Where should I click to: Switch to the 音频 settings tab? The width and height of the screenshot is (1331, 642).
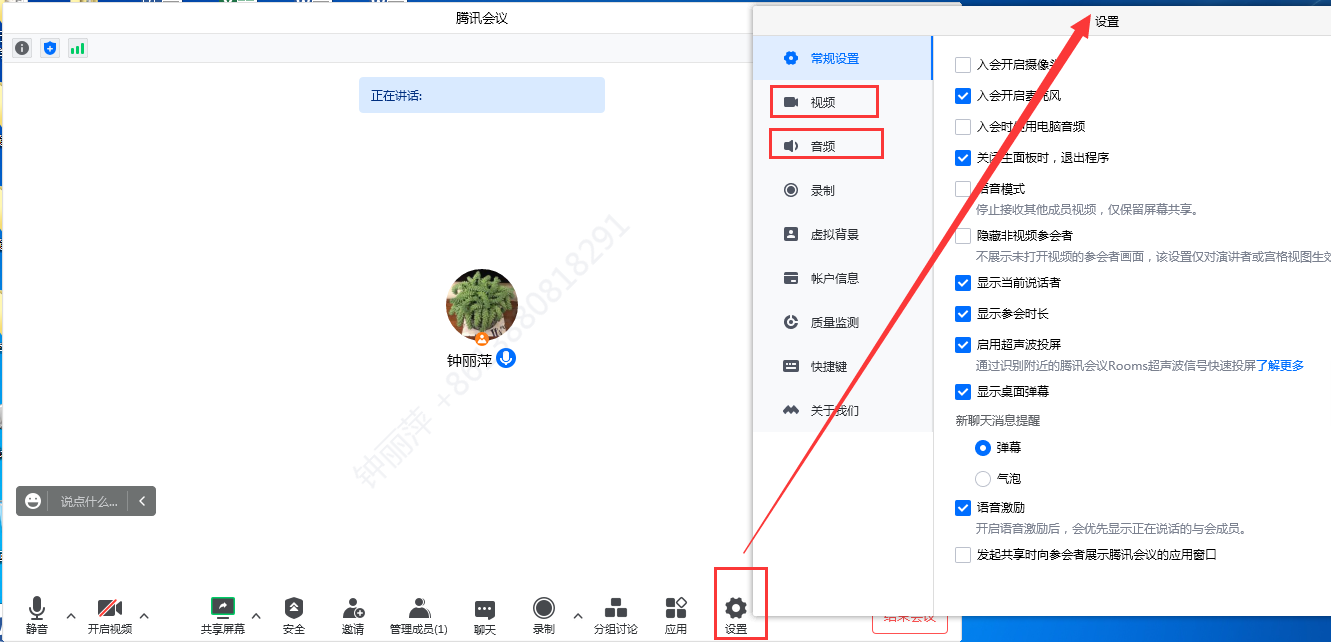(x=843, y=146)
